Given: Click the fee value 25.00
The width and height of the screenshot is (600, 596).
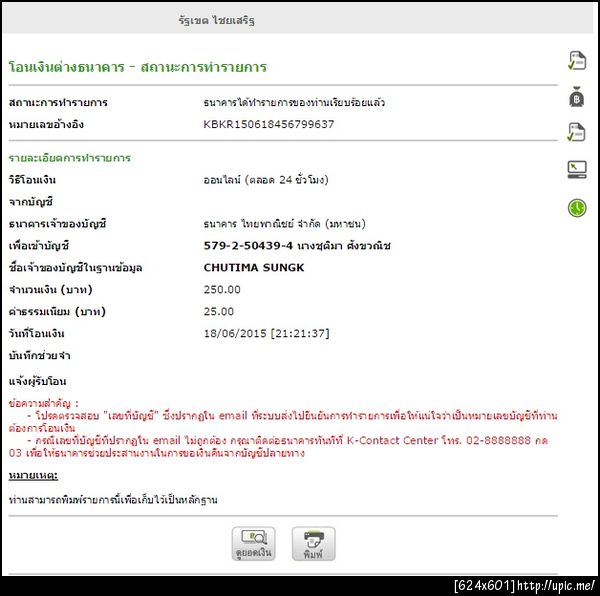Looking at the screenshot, I should coord(218,311).
